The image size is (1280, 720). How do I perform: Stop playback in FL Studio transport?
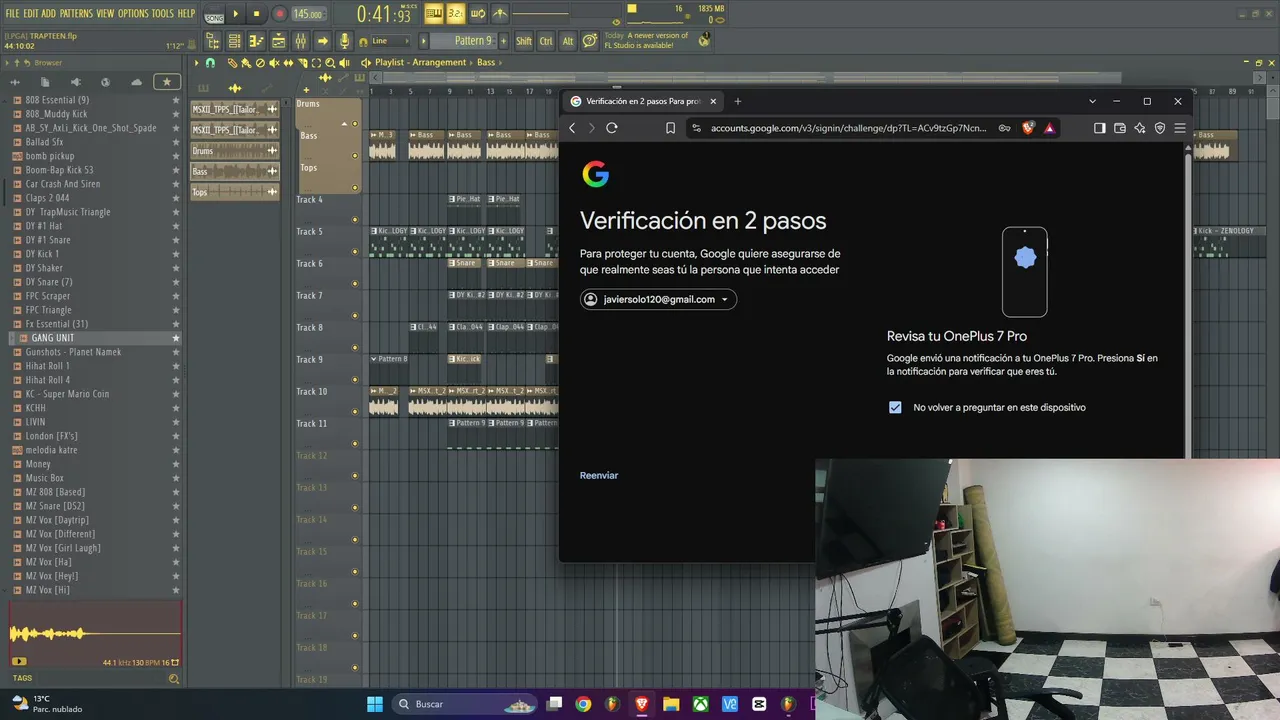pyautogui.click(x=256, y=14)
